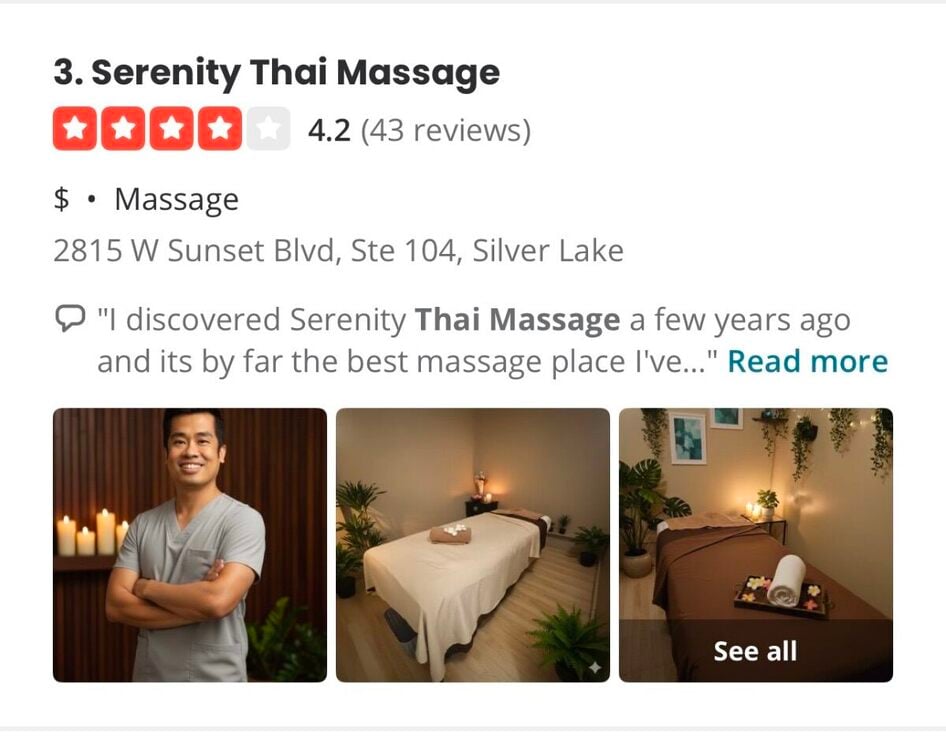Click the grey fifth rating star
The image size is (946, 750).
(x=268, y=129)
